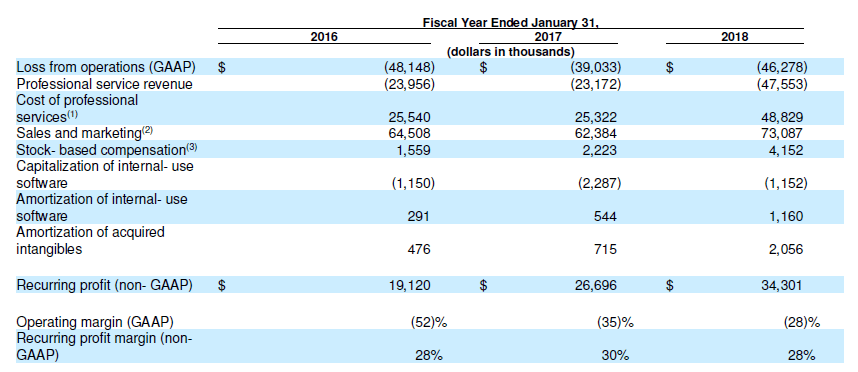The image size is (858, 372).
Task: Click the 30% recurring profit margin
Action: tap(615, 356)
